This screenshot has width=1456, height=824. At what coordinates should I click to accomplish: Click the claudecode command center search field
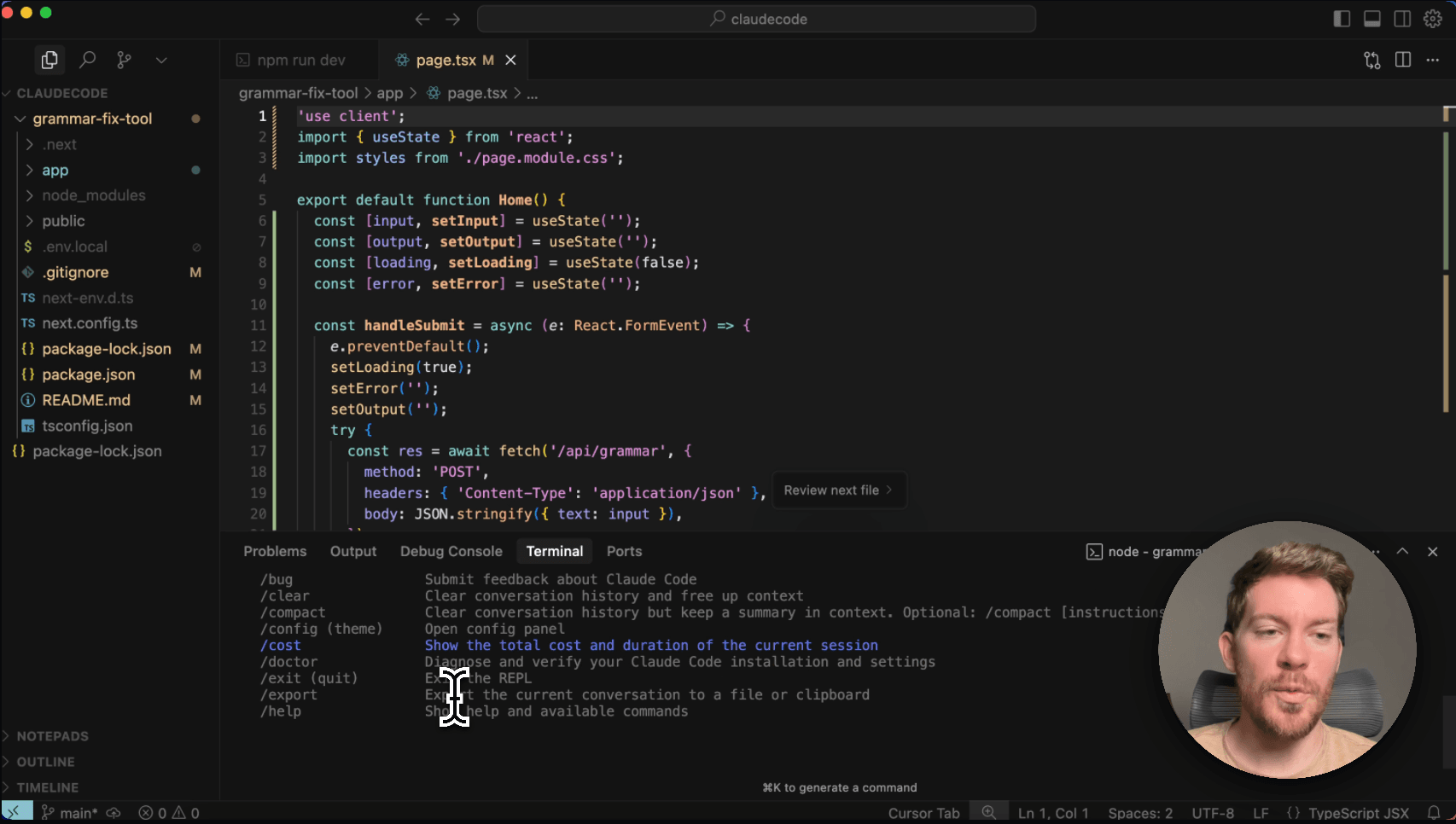(x=756, y=19)
